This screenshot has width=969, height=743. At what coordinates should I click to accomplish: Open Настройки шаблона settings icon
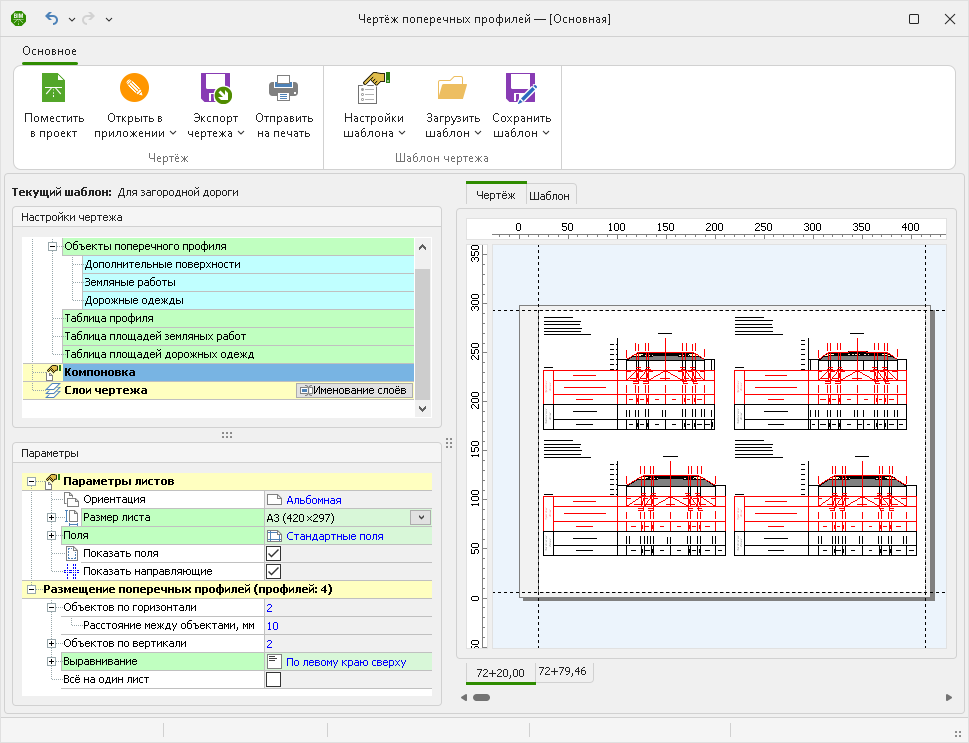(x=373, y=90)
